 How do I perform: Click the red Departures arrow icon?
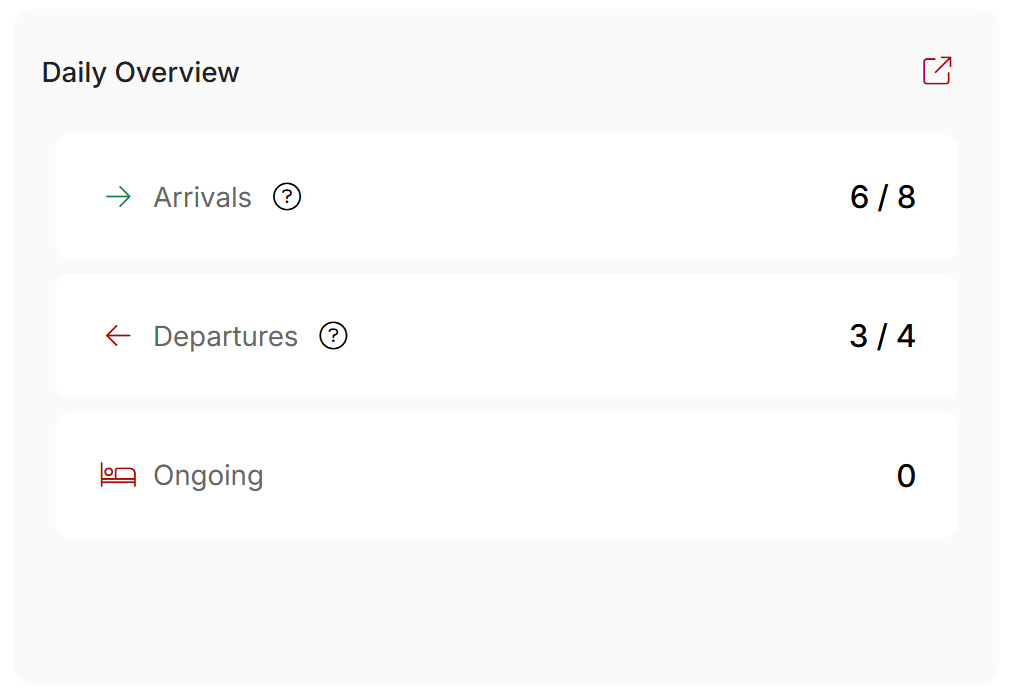click(x=118, y=335)
